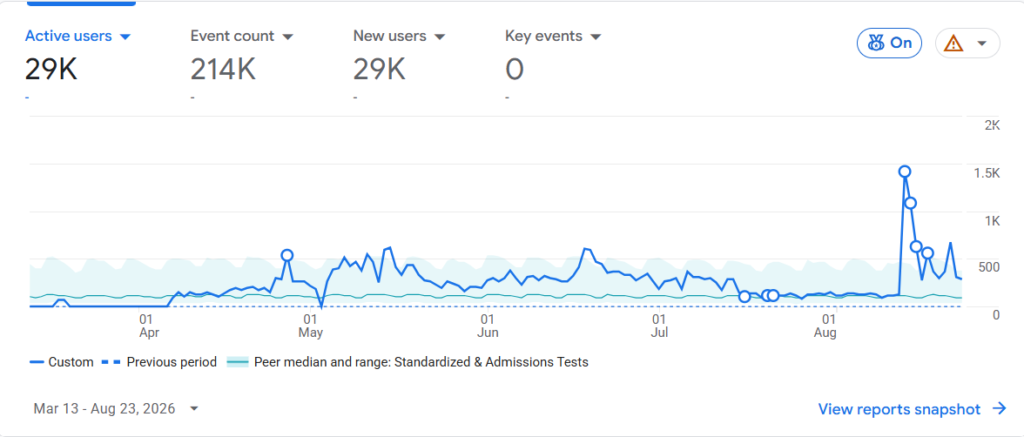Expand the warning dropdown arrow
The width and height of the screenshot is (1024, 437).
(981, 44)
